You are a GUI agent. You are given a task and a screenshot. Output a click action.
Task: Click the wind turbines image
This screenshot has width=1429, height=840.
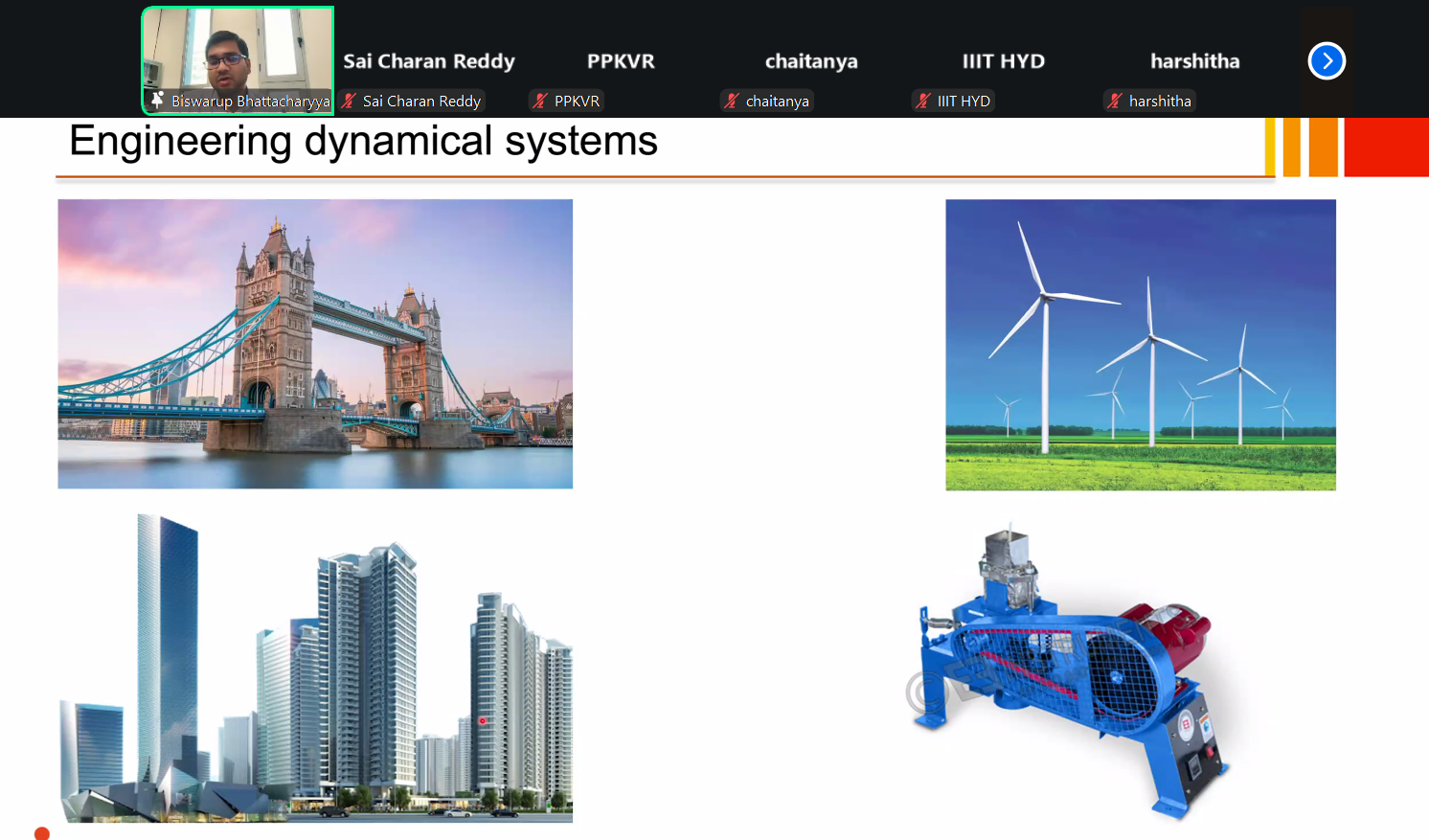(x=1140, y=345)
